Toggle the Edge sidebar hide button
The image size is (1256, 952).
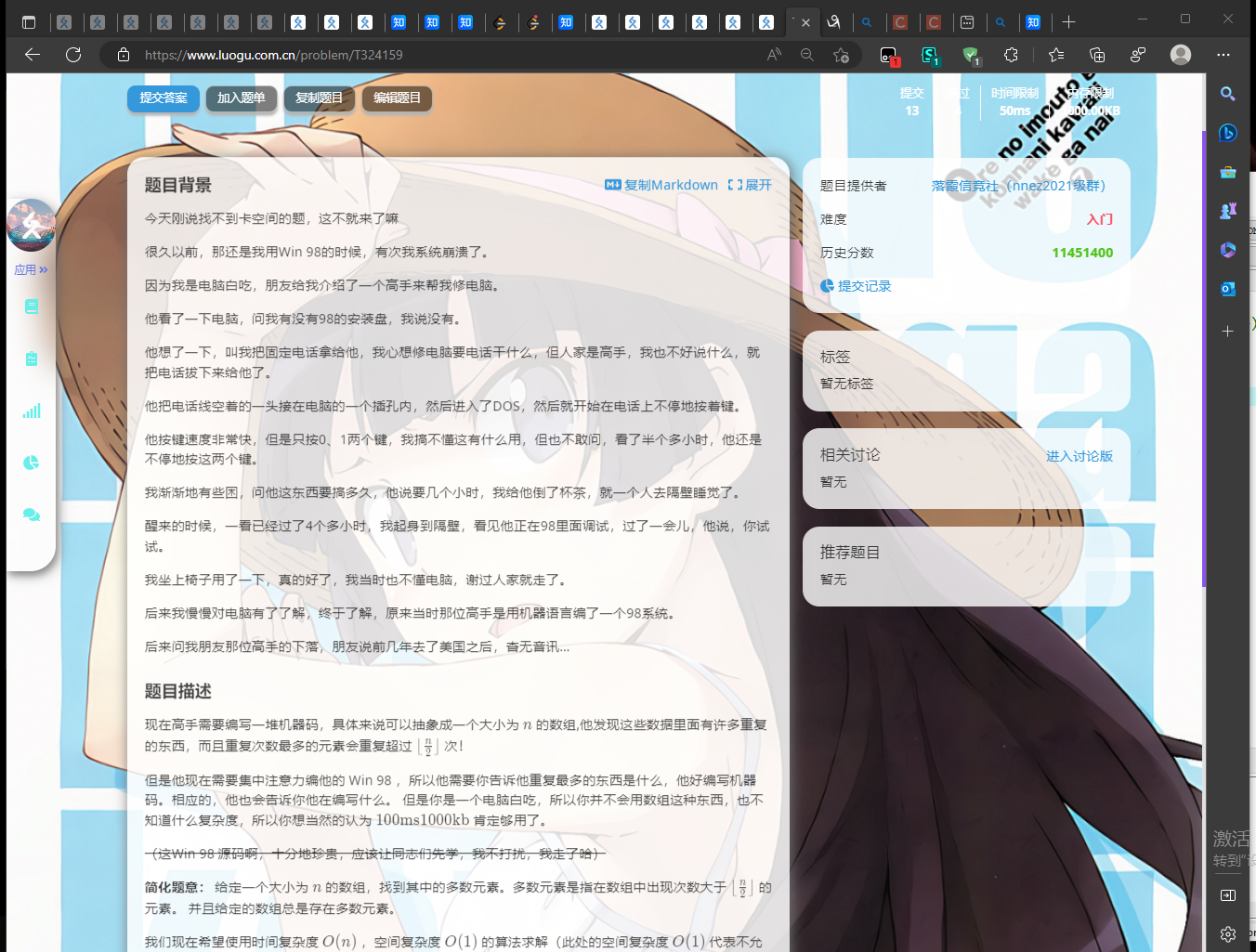[x=1227, y=895]
